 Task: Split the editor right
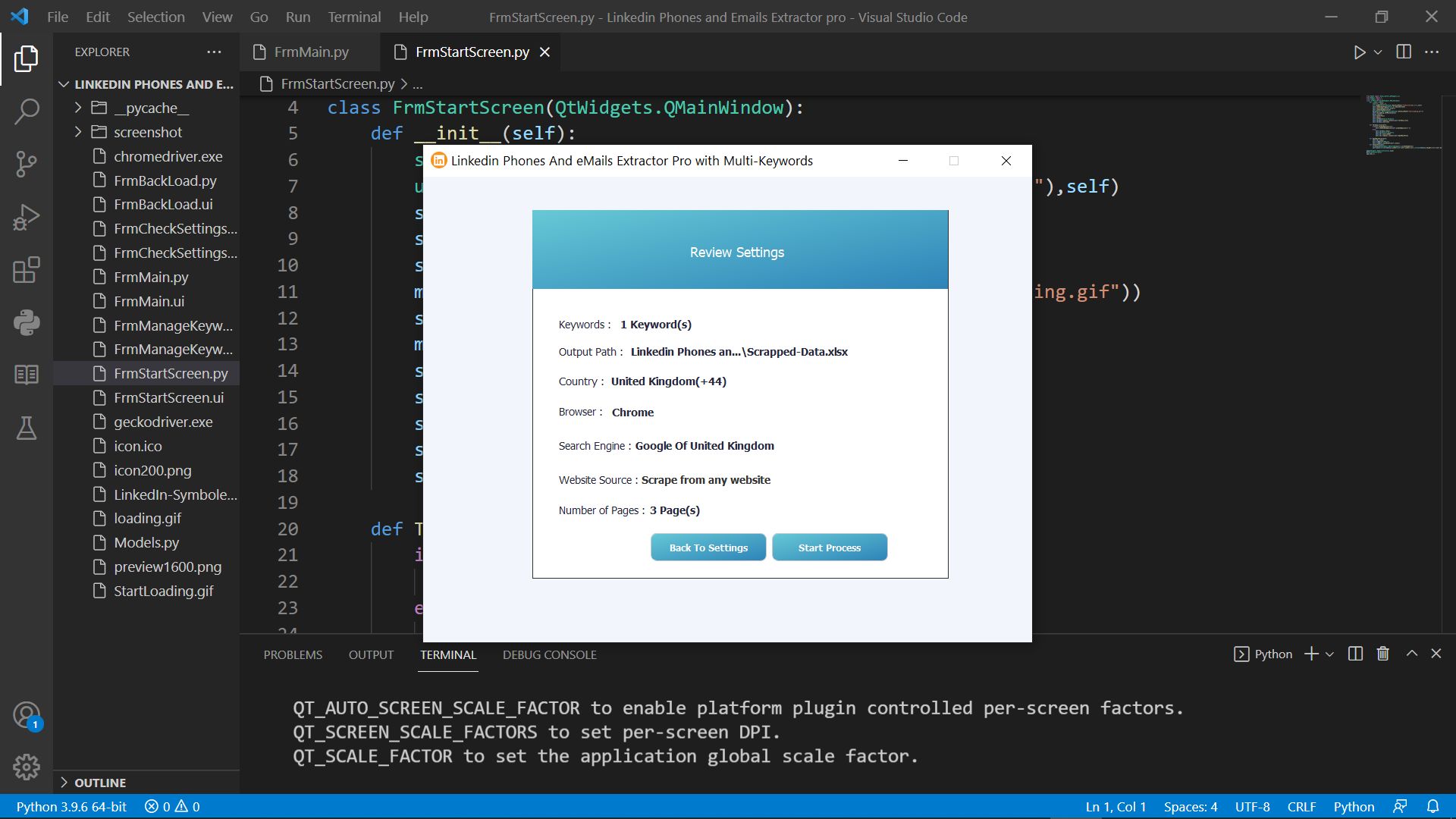coord(1404,52)
